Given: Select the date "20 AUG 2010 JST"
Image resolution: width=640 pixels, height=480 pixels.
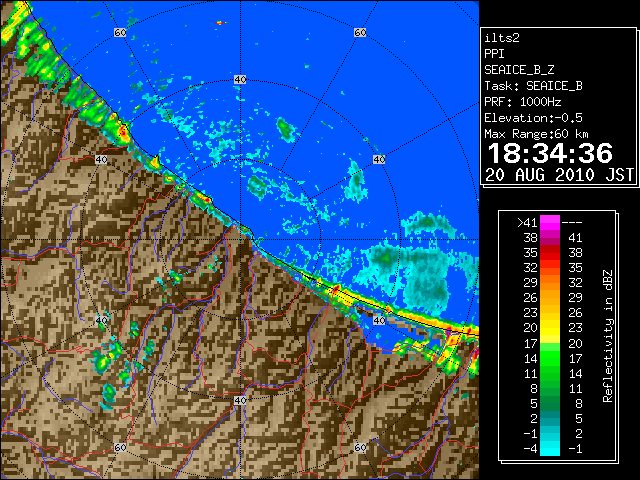Looking at the screenshot, I should tap(559, 175).
